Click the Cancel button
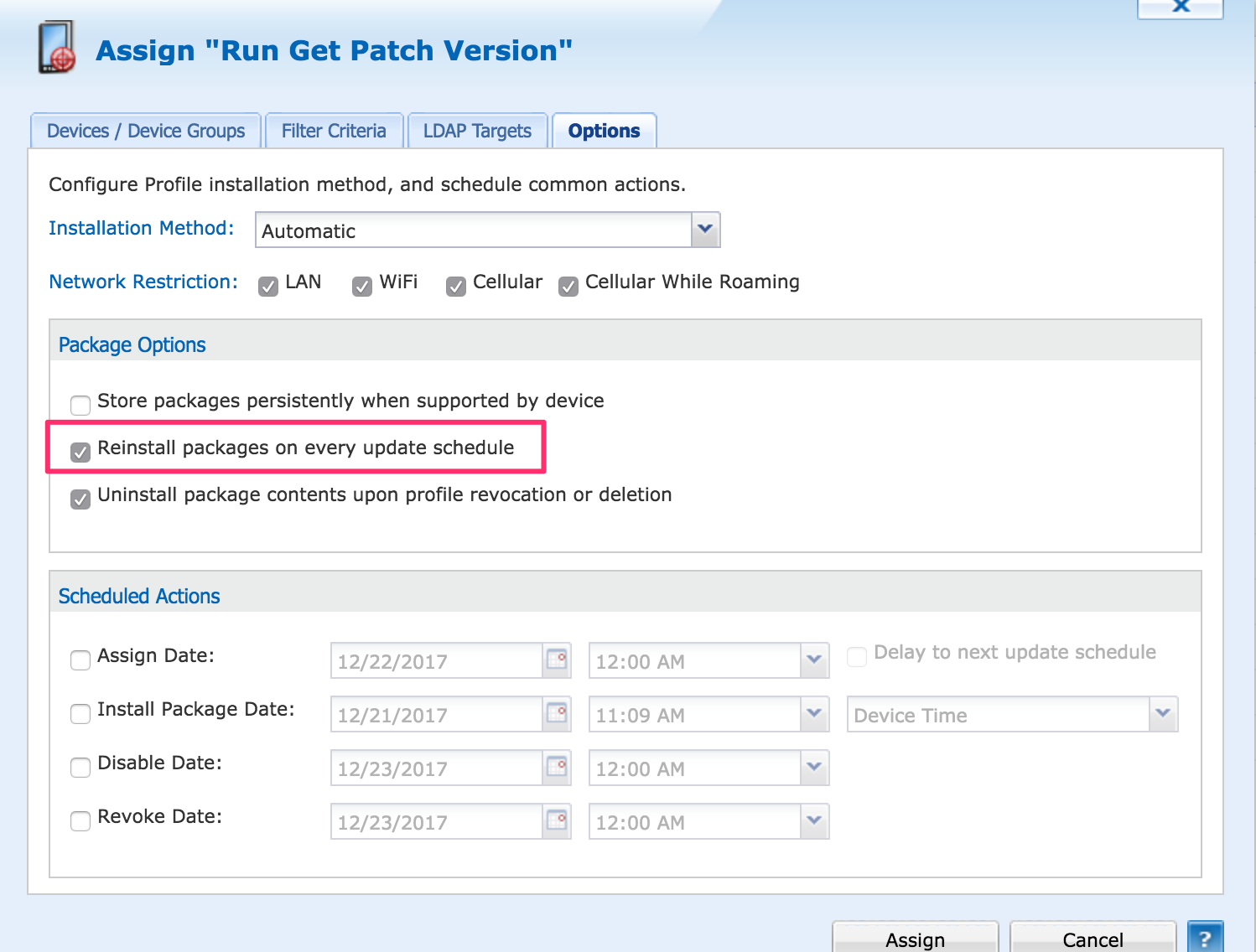The image size is (1256, 952). pyautogui.click(x=1092, y=939)
